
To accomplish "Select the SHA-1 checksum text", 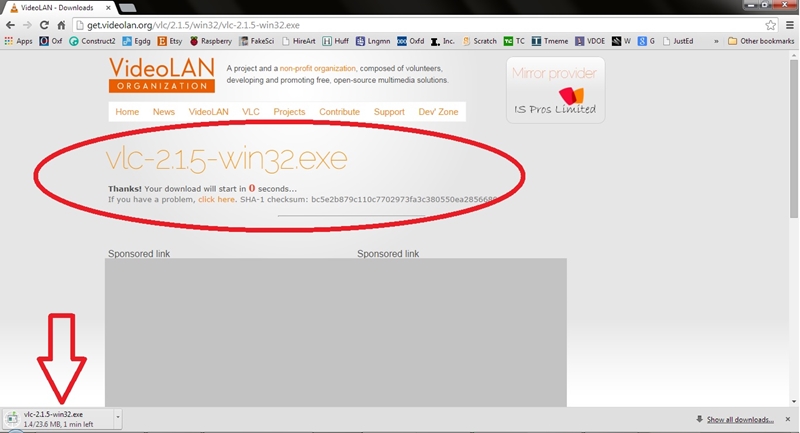I will 369,199.
